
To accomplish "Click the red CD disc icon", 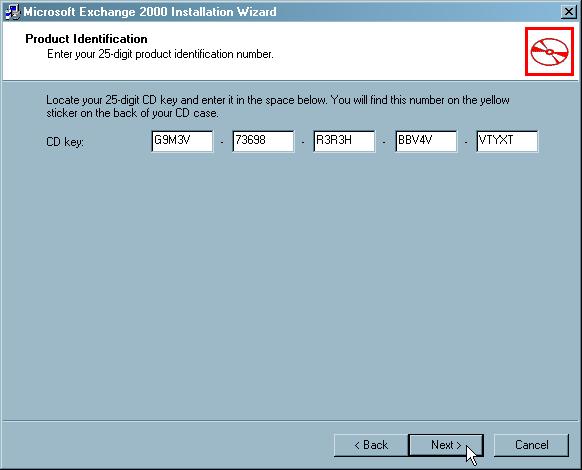I will 549,51.
